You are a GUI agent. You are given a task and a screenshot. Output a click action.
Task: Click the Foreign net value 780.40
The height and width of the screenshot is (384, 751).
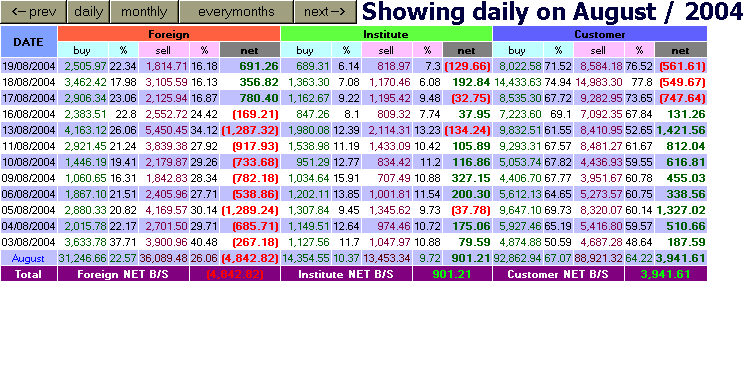coord(259,98)
